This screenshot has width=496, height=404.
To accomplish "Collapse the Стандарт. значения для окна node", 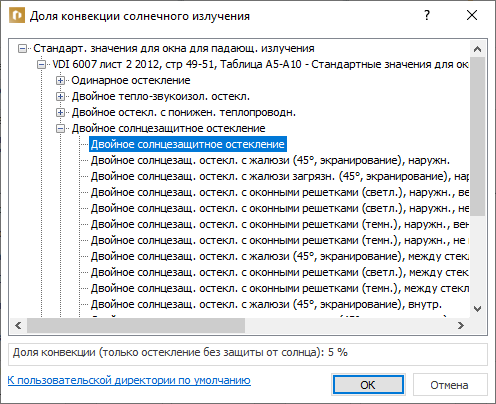I will pyautogui.click(x=22, y=49).
